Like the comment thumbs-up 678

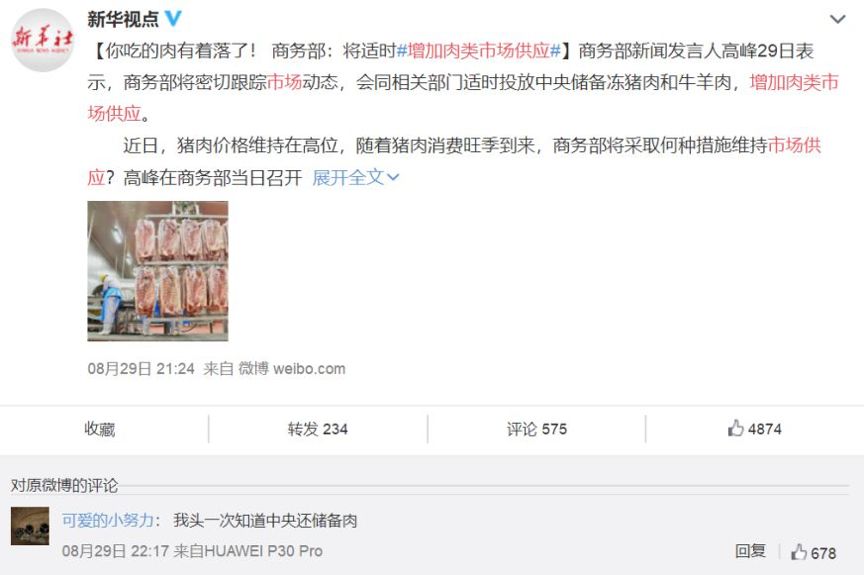tap(813, 552)
